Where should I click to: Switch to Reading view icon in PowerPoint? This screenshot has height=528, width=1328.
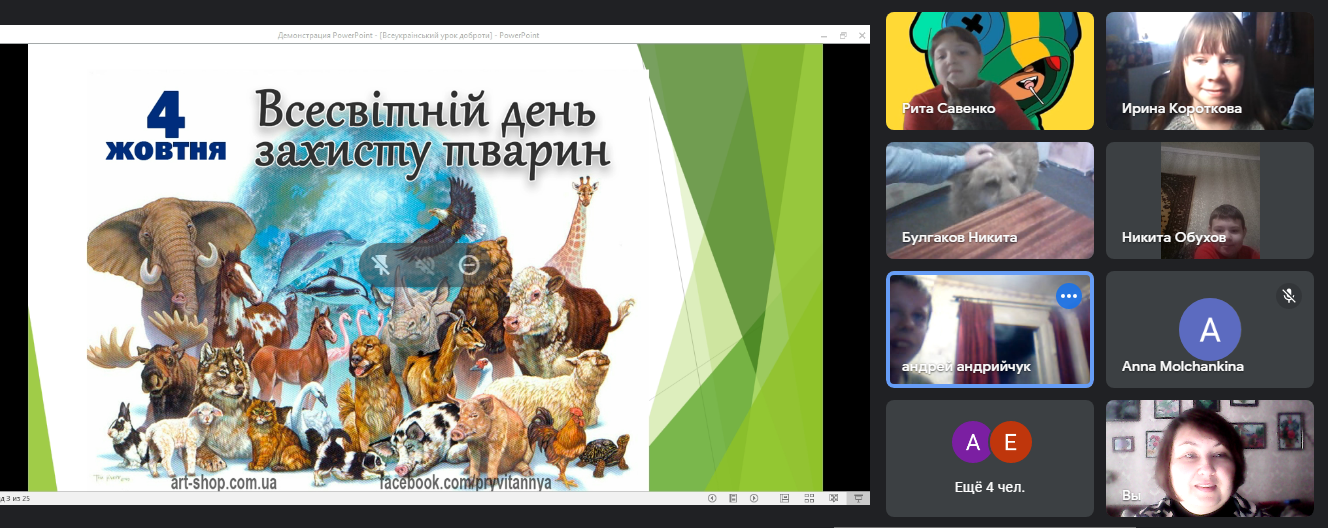click(833, 498)
